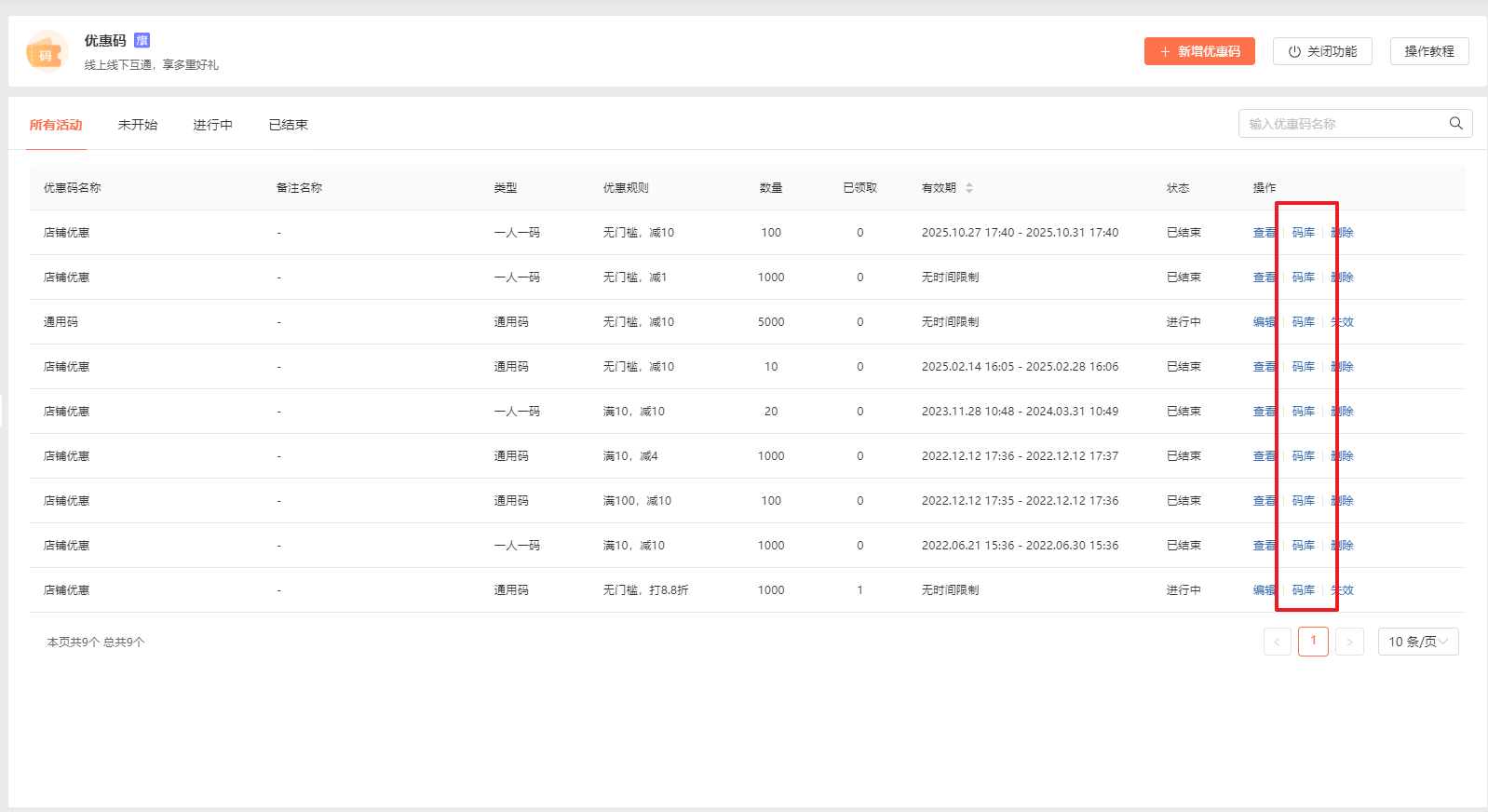Switch to the 未开始 tab
The height and width of the screenshot is (812, 1488).
coord(138,125)
